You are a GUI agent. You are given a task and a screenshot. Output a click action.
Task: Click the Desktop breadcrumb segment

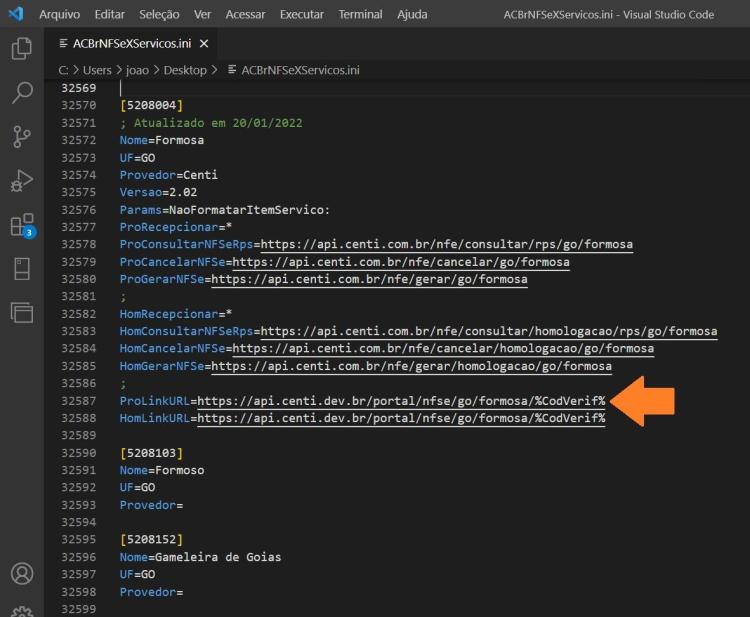click(185, 70)
